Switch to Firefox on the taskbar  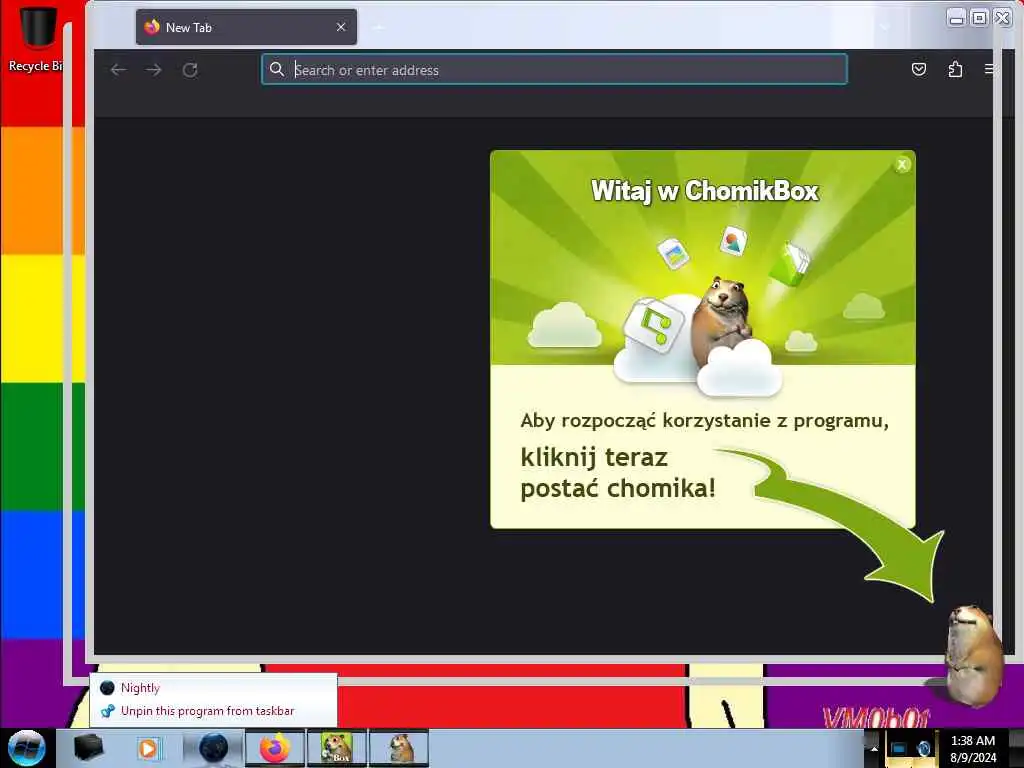tap(275, 748)
